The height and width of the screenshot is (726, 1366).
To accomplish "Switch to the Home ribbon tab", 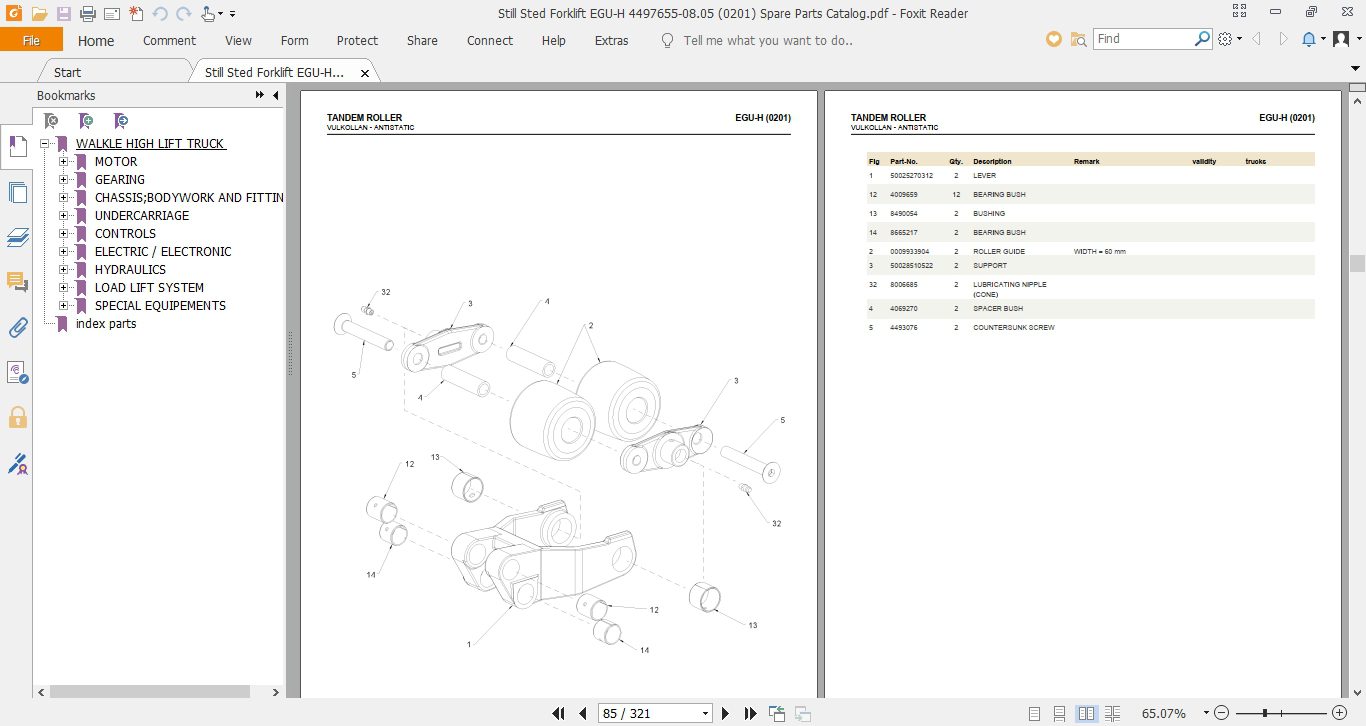I will pos(96,41).
